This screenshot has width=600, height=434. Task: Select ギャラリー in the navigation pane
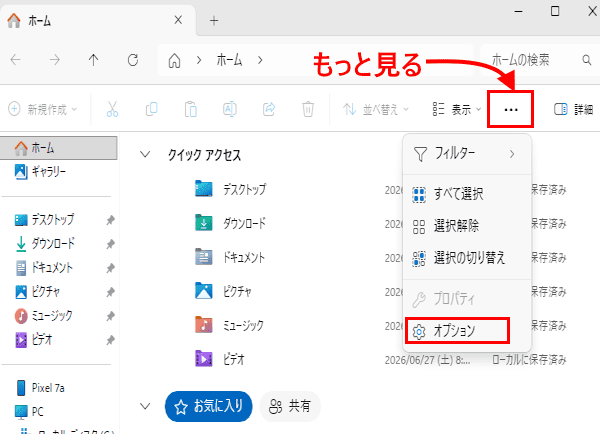40,172
